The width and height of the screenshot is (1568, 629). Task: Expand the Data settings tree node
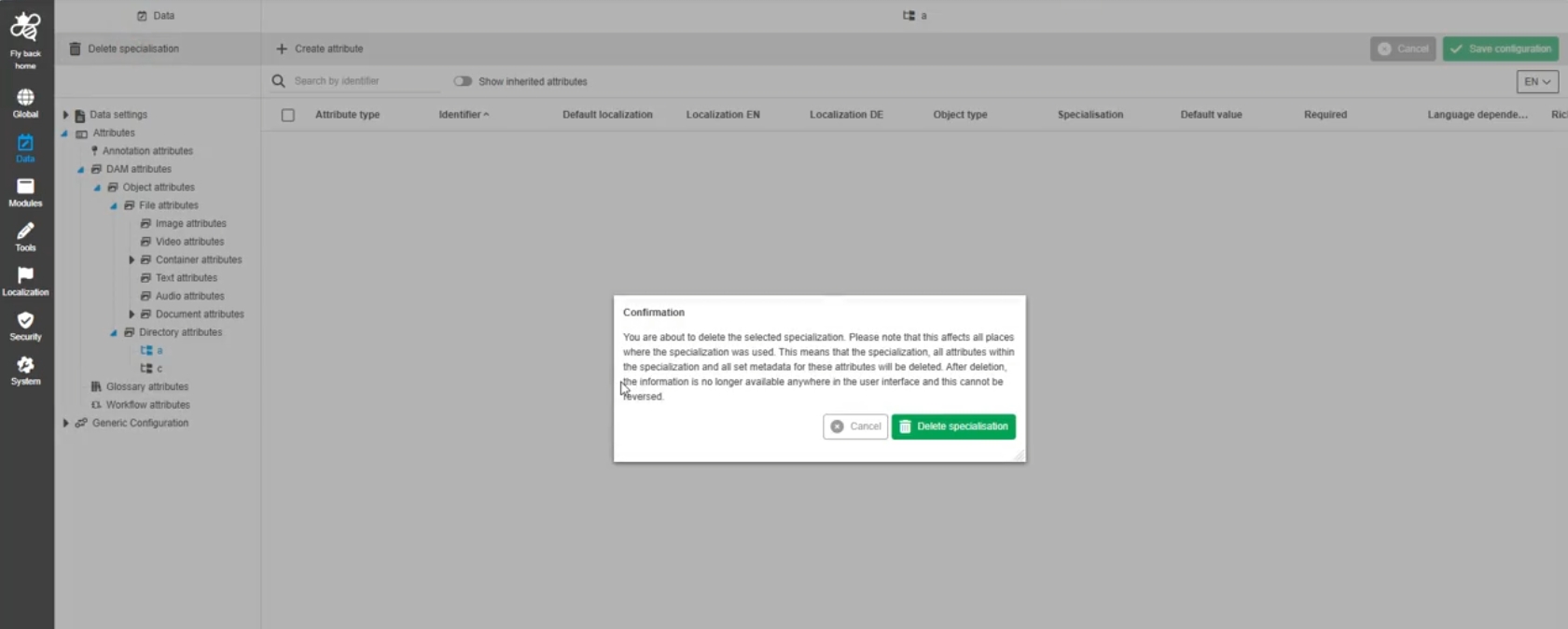pyautogui.click(x=65, y=115)
